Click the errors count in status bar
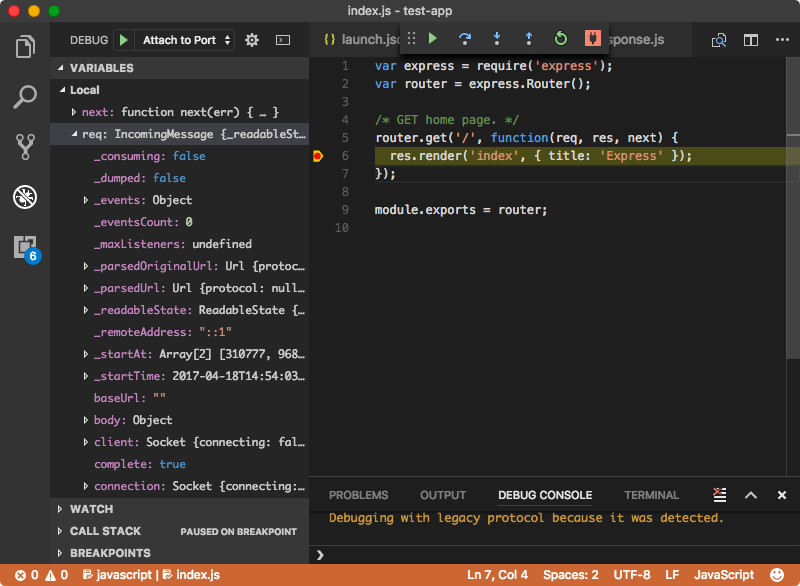This screenshot has height=586, width=800. [x=27, y=575]
